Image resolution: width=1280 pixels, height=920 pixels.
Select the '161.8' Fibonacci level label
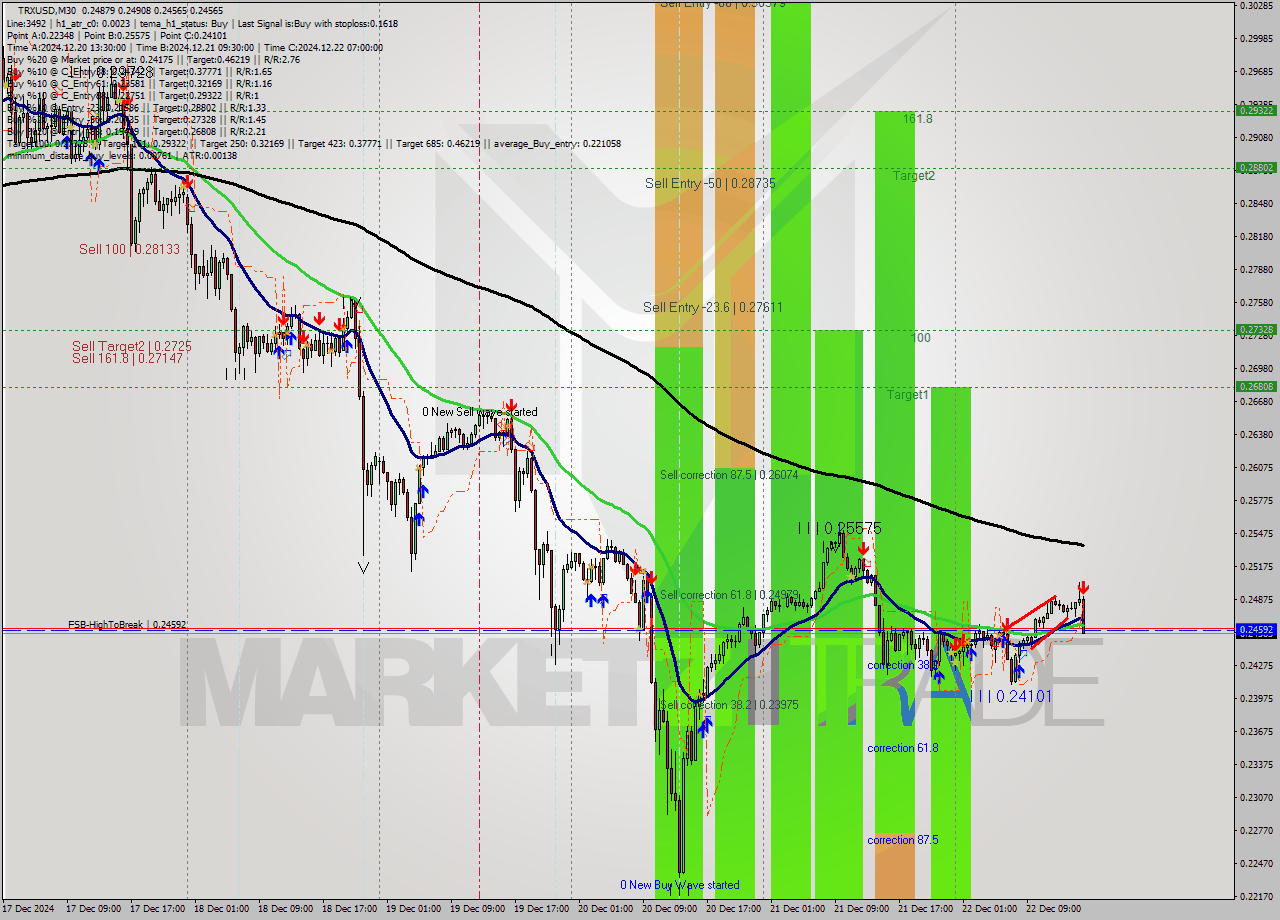tap(918, 119)
